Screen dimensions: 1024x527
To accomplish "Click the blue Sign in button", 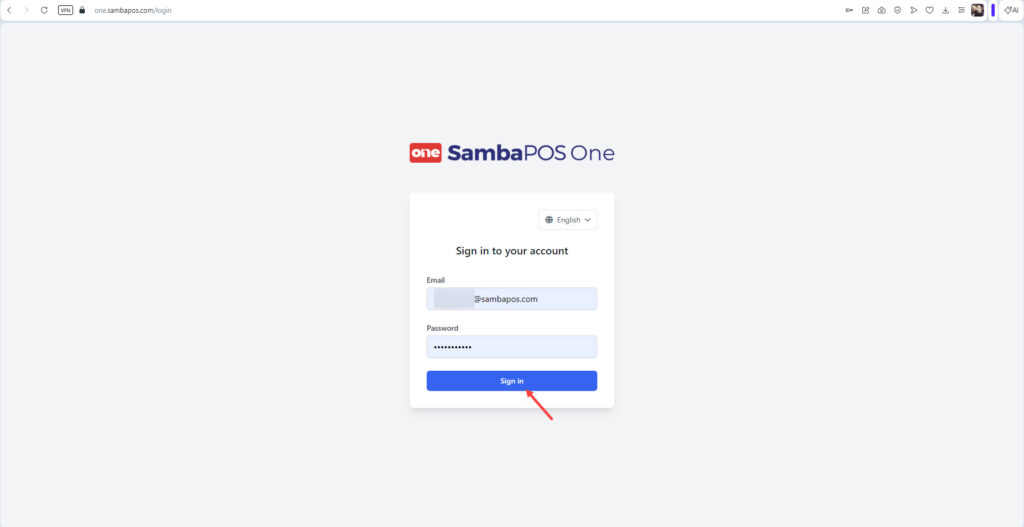I will tap(511, 381).
